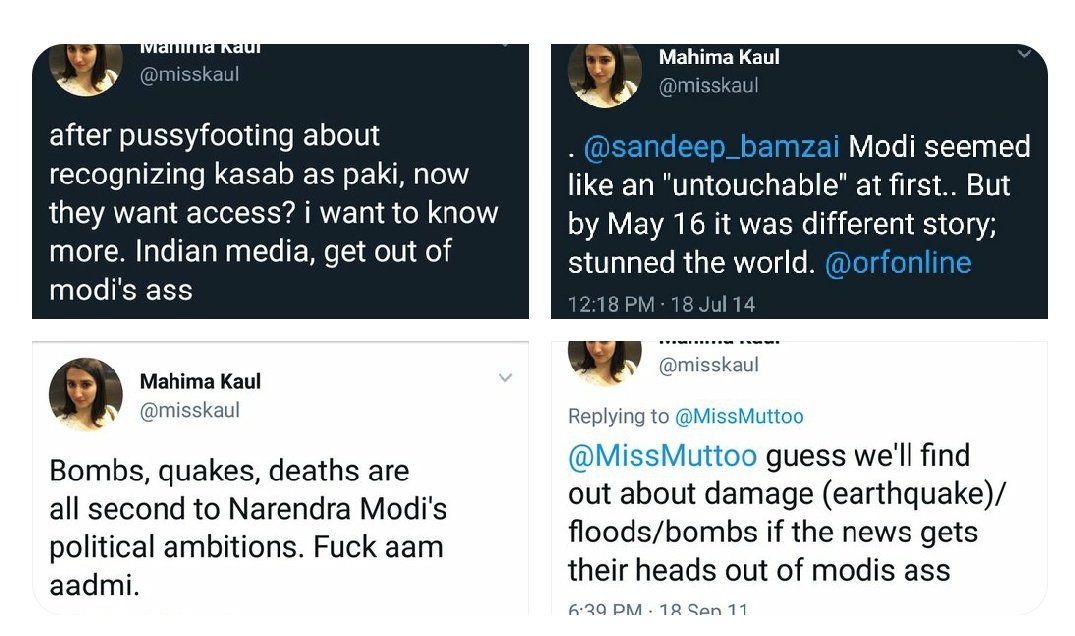Click the name Mahima Kaul on the "untouchable" tweet
The width and height of the screenshot is (1075, 636).
click(x=719, y=57)
